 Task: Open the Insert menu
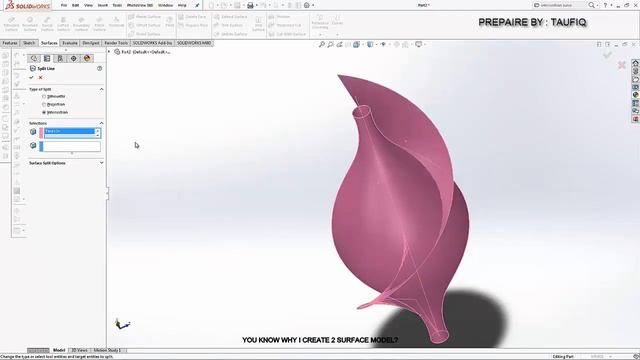tap(102, 5)
